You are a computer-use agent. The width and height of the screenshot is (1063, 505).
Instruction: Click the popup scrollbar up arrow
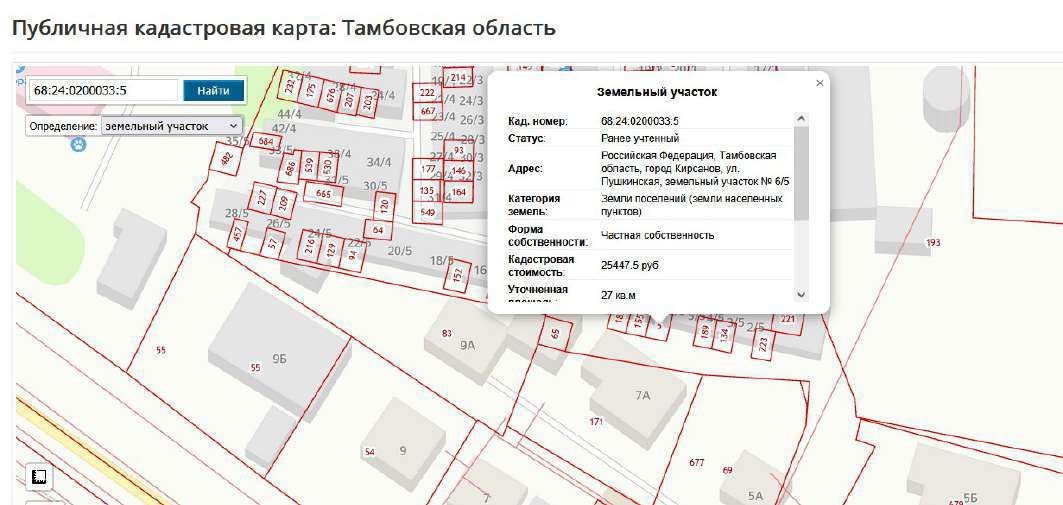801,119
